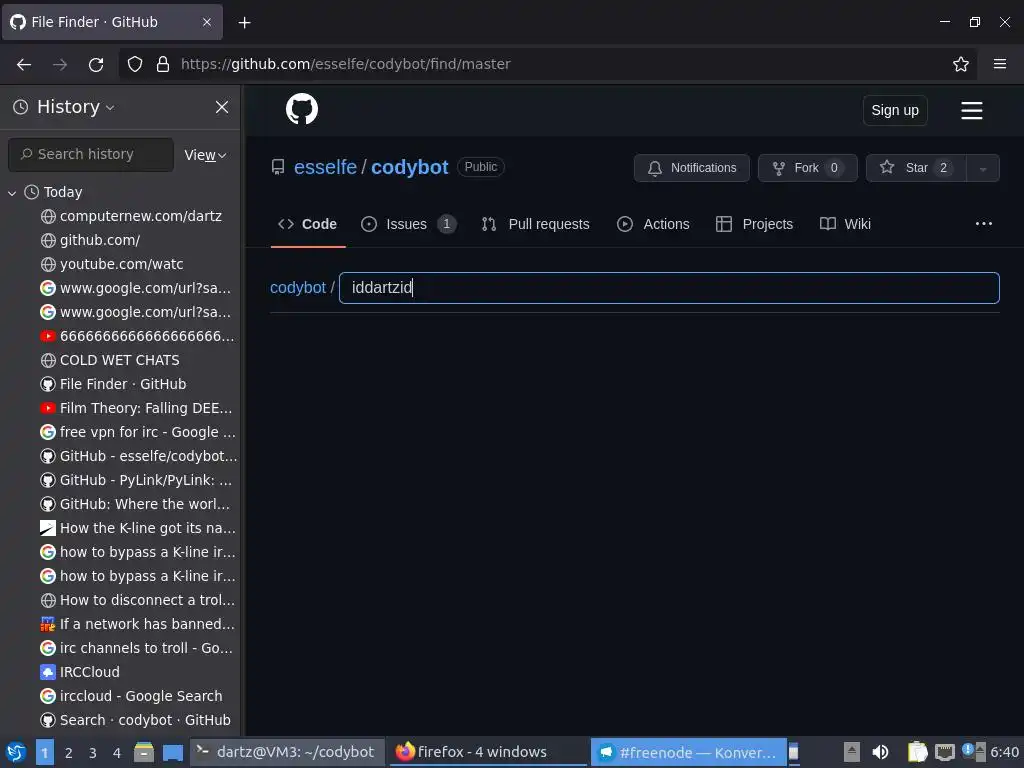The height and width of the screenshot is (768, 1024).
Task: Click the Notifications bell button
Action: pyautogui.click(x=692, y=168)
